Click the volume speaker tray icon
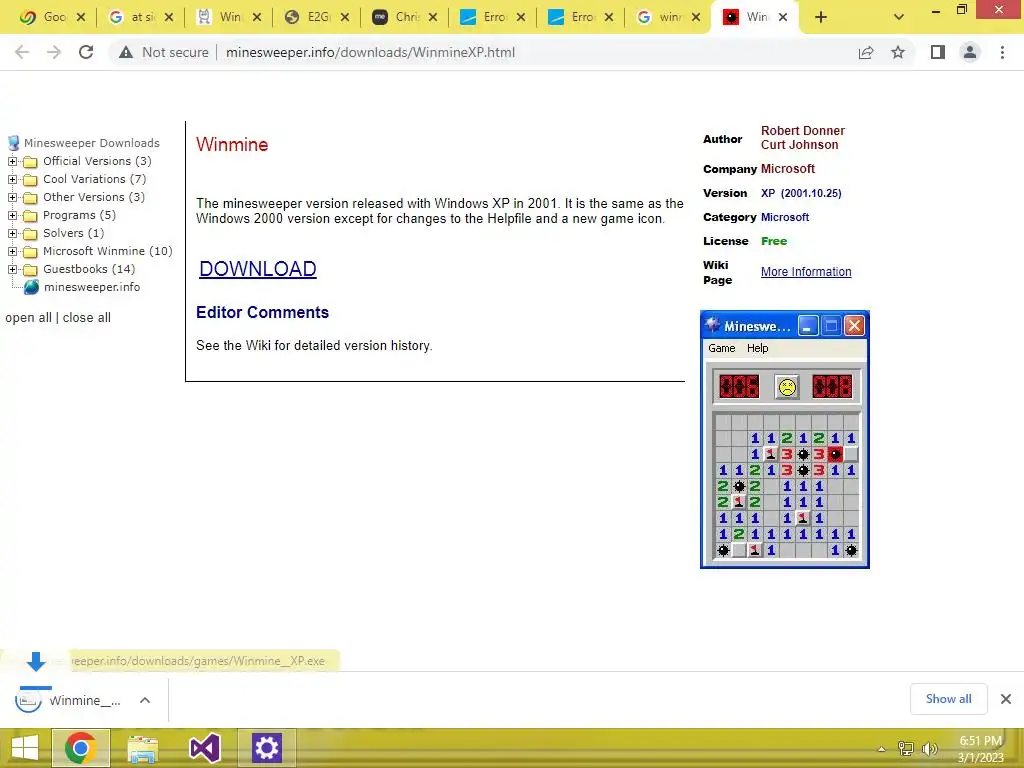The width and height of the screenshot is (1024, 768). coord(929,748)
